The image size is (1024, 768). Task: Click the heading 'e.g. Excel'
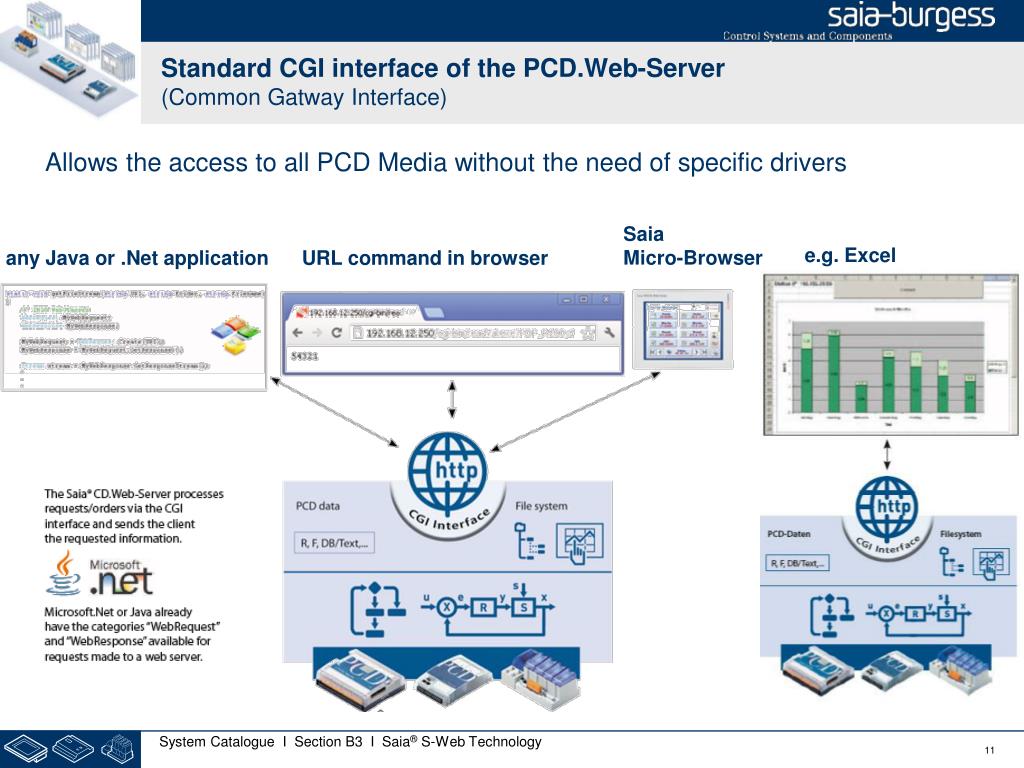click(850, 255)
